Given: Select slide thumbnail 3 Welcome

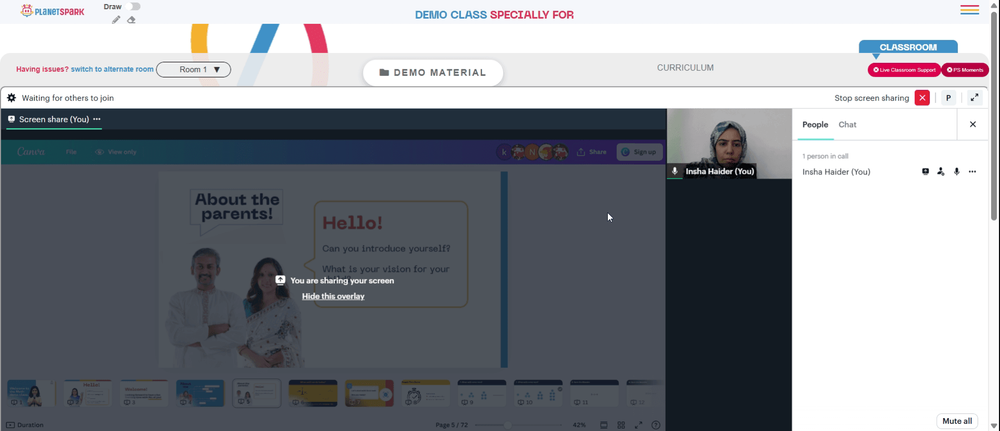Looking at the screenshot, I should [144, 393].
